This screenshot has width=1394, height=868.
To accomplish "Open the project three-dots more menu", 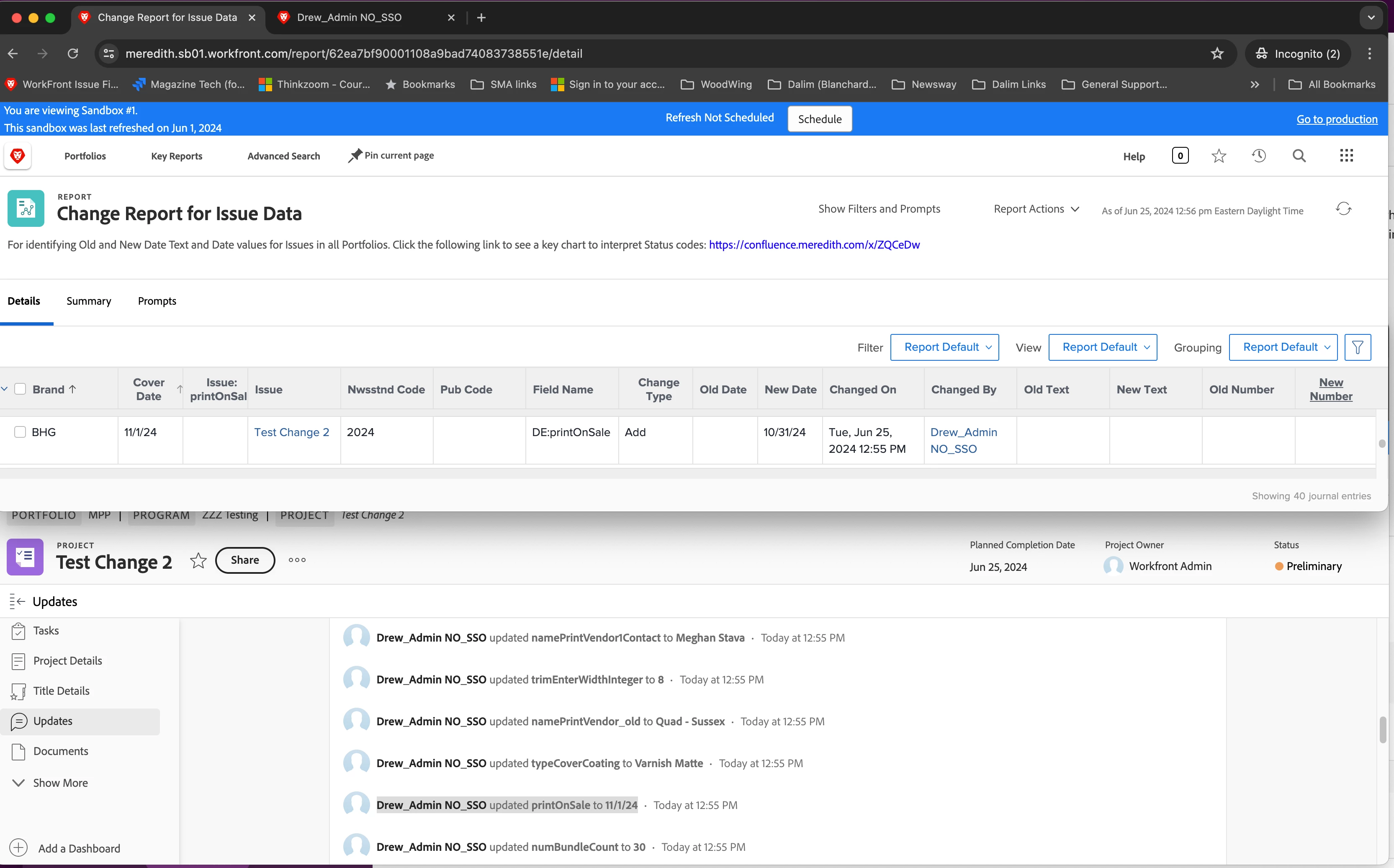I will [x=297, y=560].
